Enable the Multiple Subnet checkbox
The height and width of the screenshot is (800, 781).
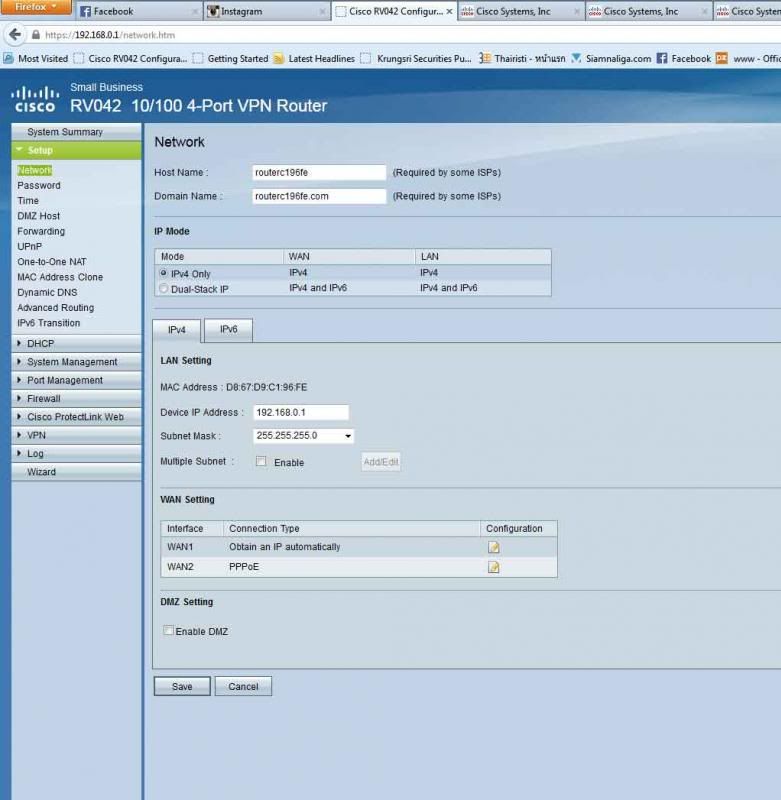261,462
